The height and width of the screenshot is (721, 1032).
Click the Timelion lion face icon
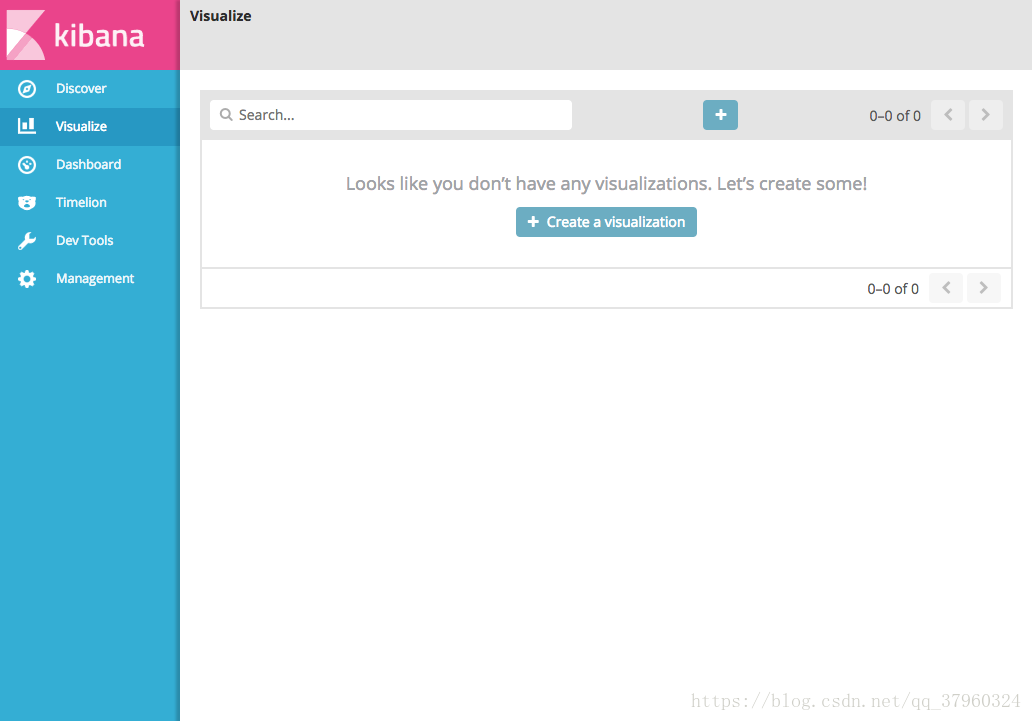27,203
